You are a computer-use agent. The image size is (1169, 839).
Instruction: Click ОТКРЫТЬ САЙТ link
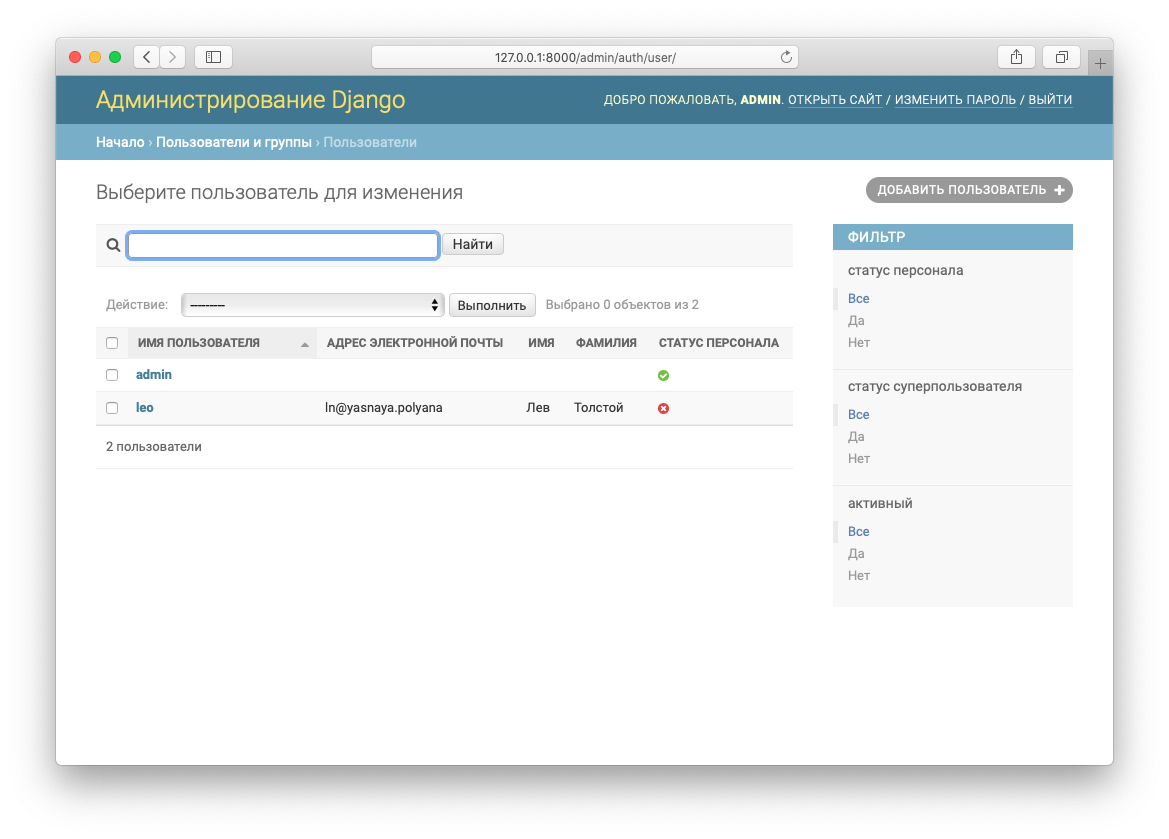tap(835, 99)
